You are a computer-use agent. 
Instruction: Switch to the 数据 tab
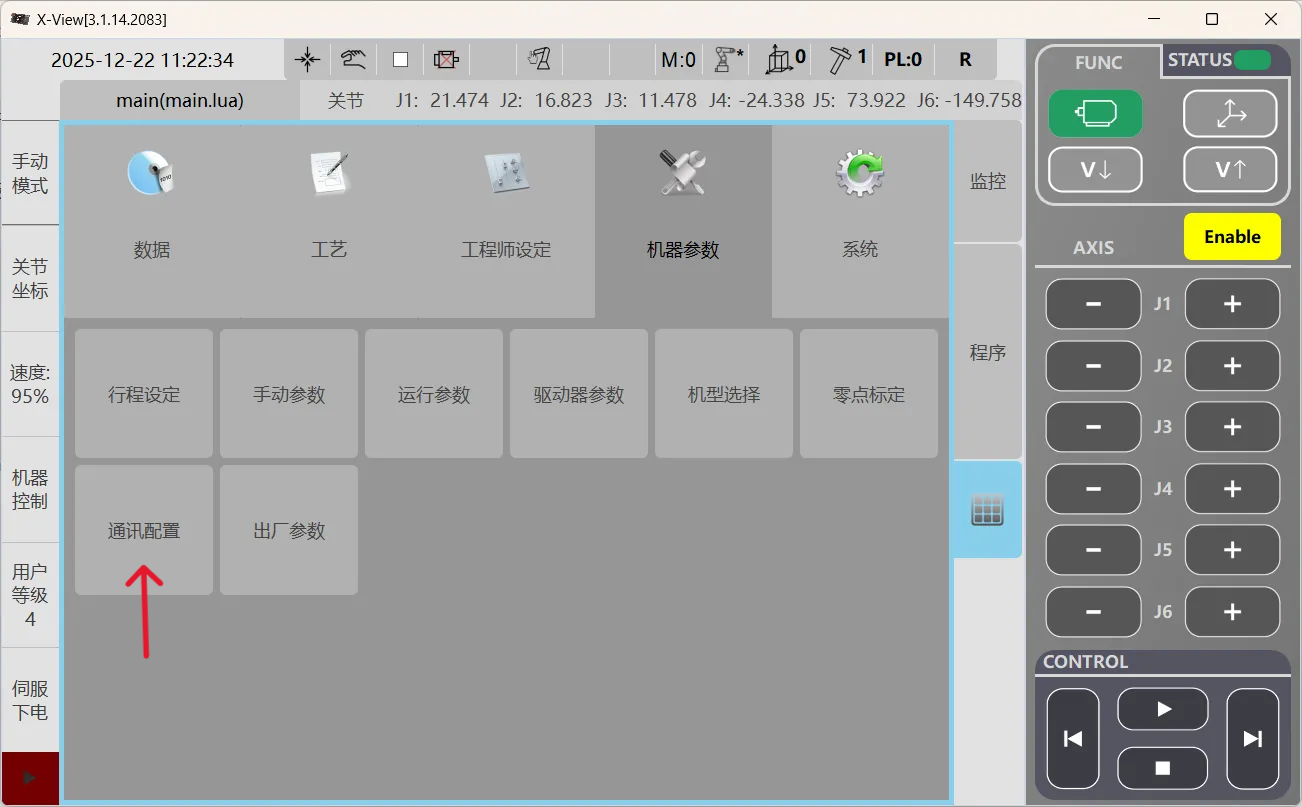click(152, 220)
